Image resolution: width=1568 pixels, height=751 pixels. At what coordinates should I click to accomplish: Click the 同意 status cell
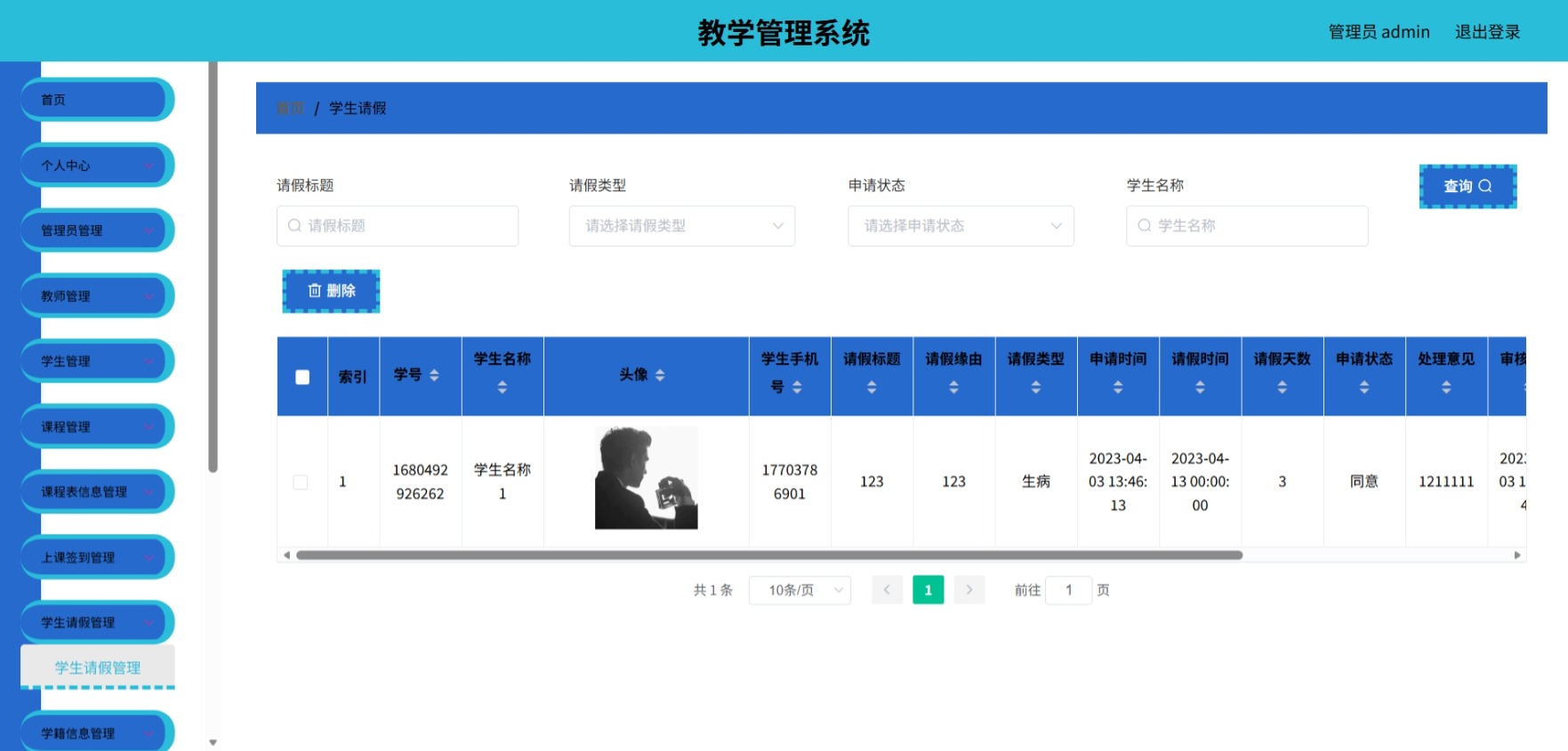click(x=1364, y=481)
